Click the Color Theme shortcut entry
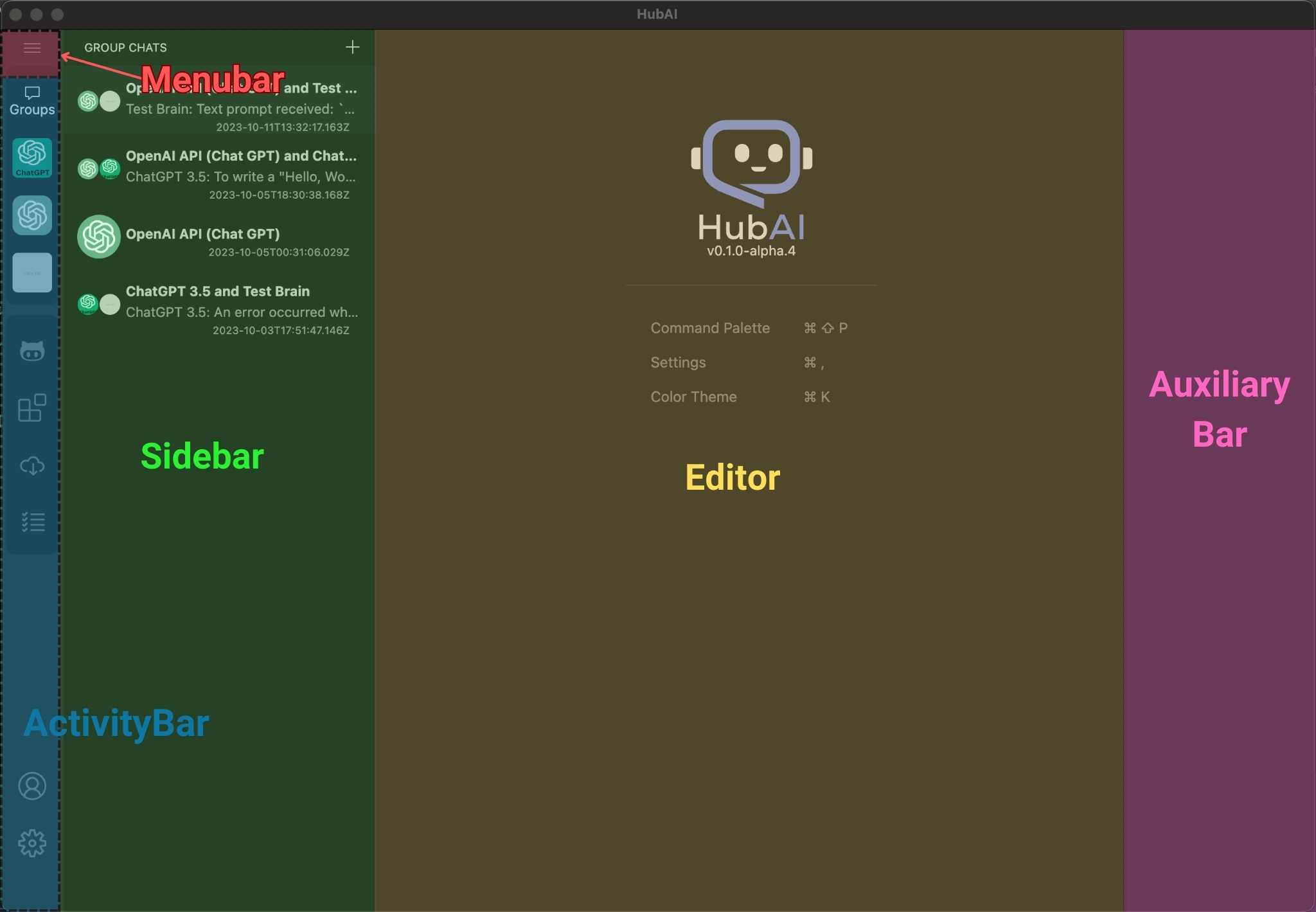Image resolution: width=1316 pixels, height=912 pixels. (740, 397)
